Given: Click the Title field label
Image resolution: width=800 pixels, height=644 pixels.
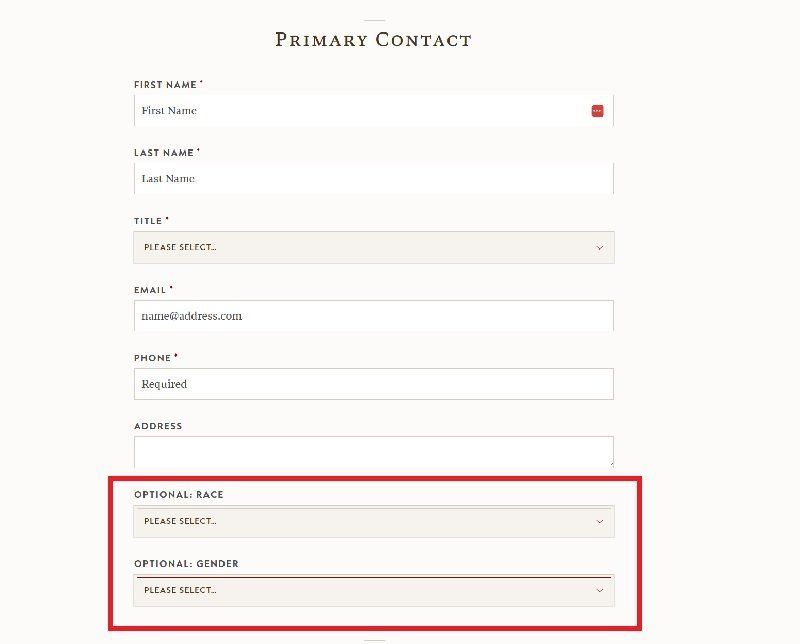Looking at the screenshot, I should [x=148, y=221].
